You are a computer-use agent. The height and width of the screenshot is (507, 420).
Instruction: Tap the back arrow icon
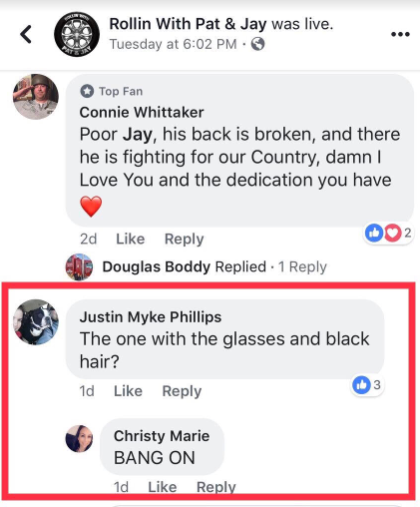click(x=26, y=34)
